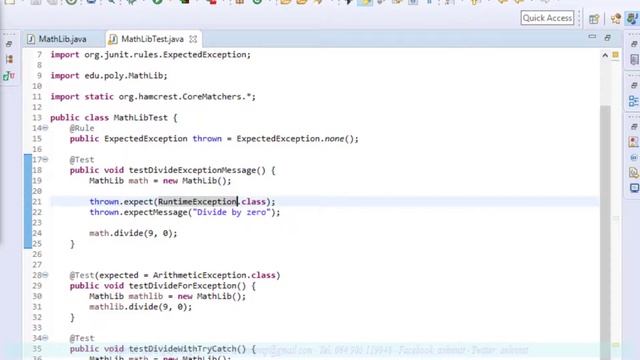Viewport: 640px width, 360px height.
Task: Open the Package Explorer icon in left sidebar
Action: tap(9, 59)
